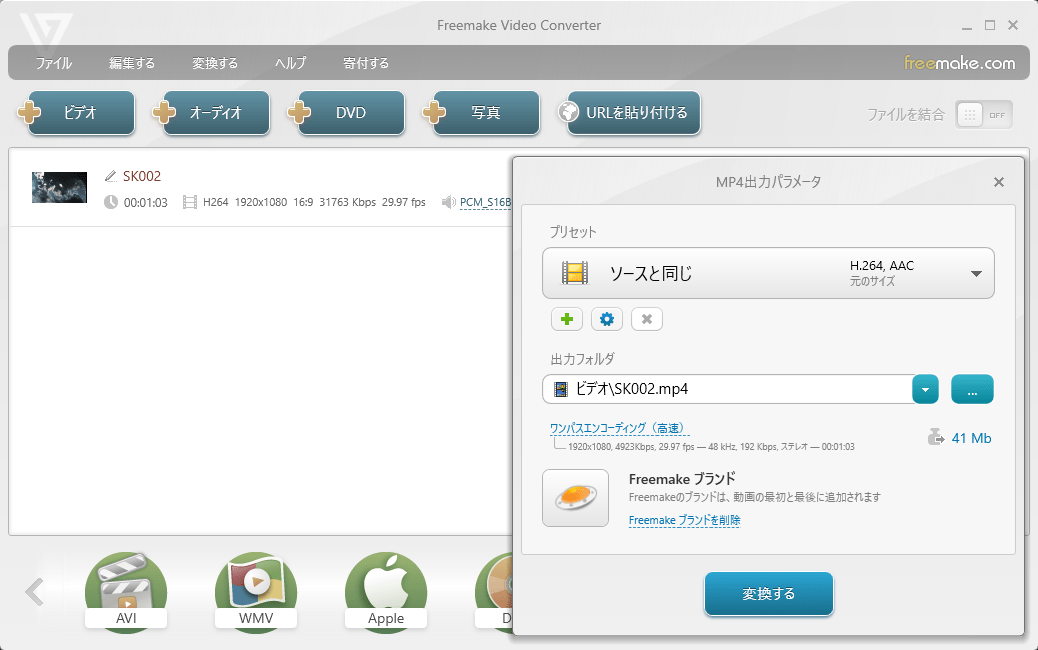Click the SK002 file name
The height and width of the screenshot is (650, 1038).
pyautogui.click(x=142, y=176)
